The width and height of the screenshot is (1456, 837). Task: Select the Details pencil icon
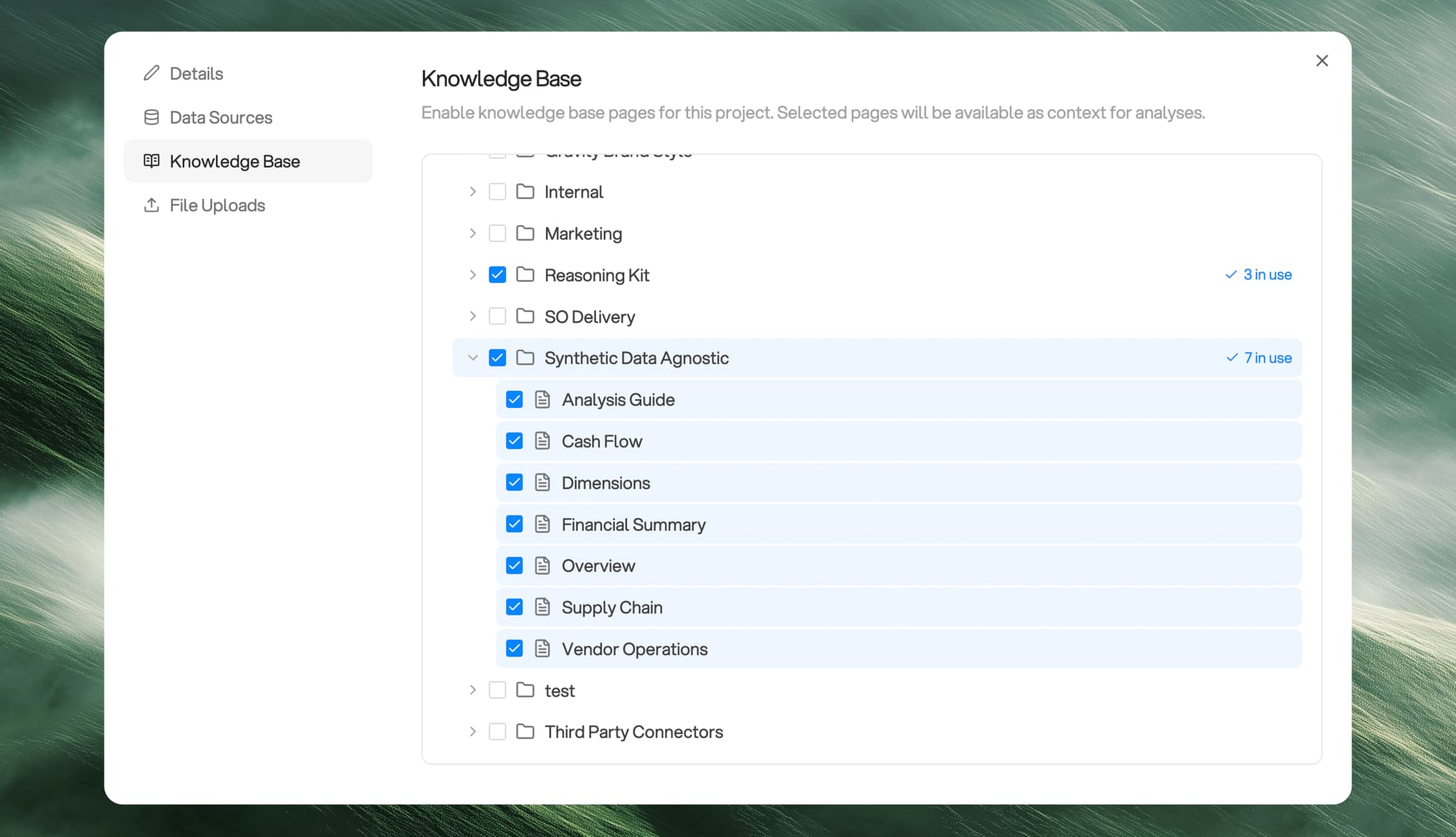(151, 72)
